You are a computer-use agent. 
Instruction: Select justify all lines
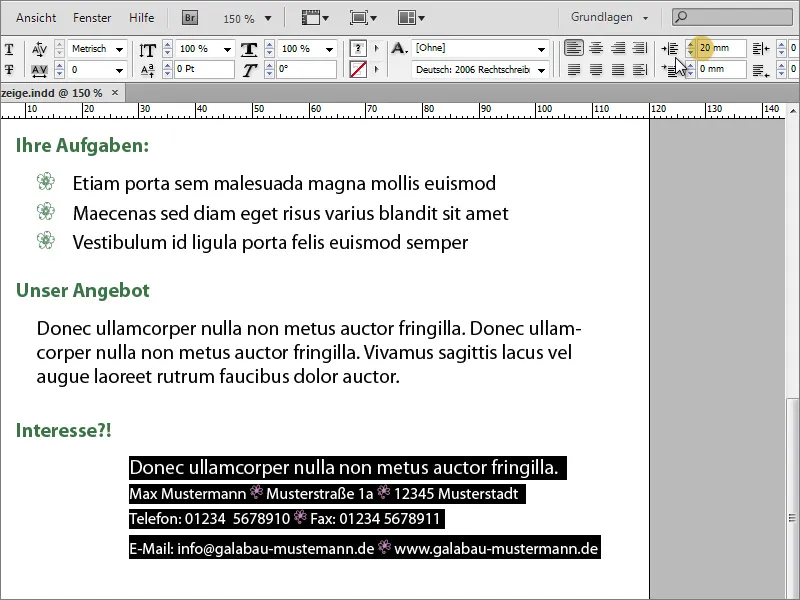(618, 69)
